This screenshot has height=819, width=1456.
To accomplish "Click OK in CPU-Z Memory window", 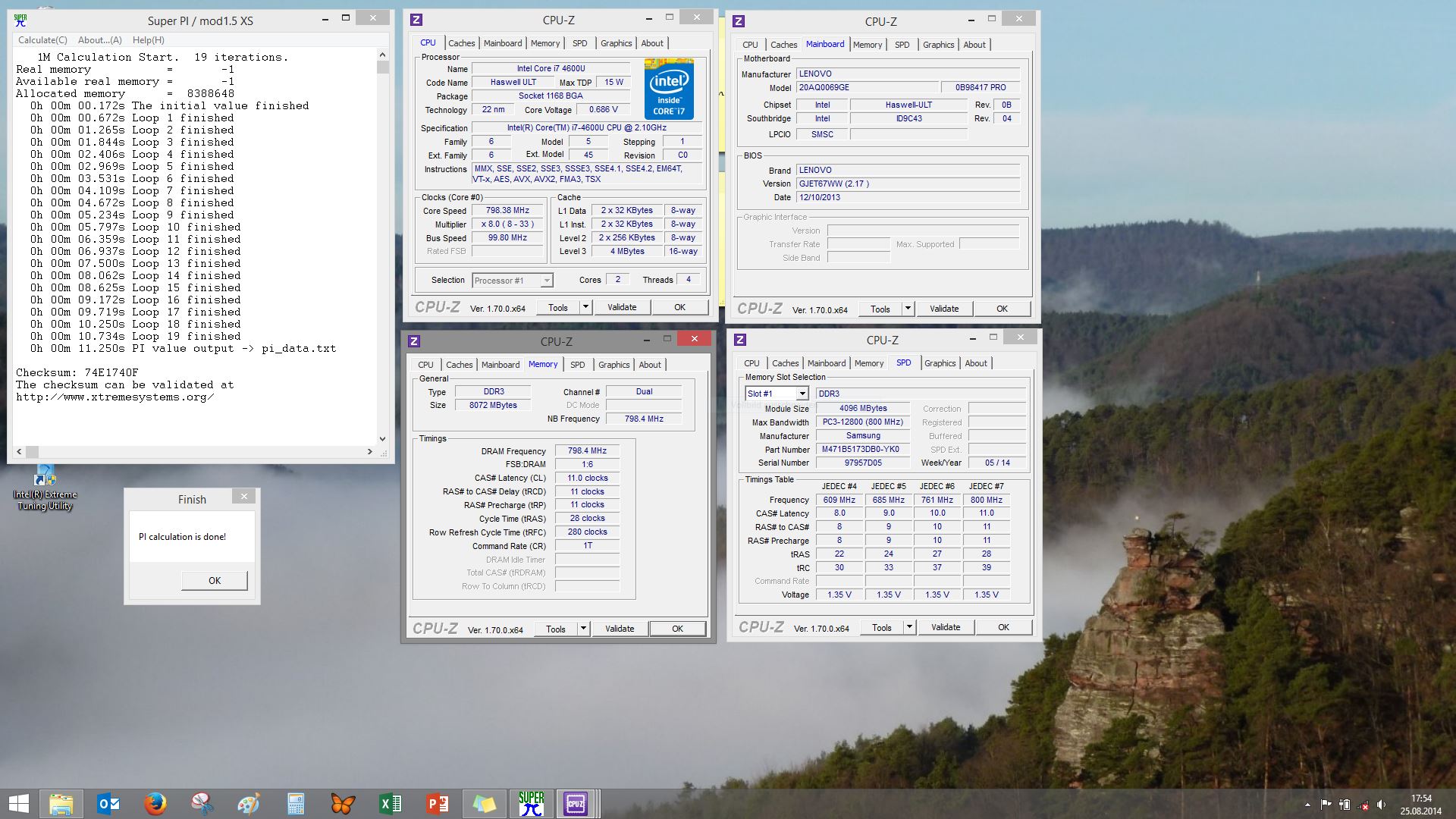I will point(677,629).
